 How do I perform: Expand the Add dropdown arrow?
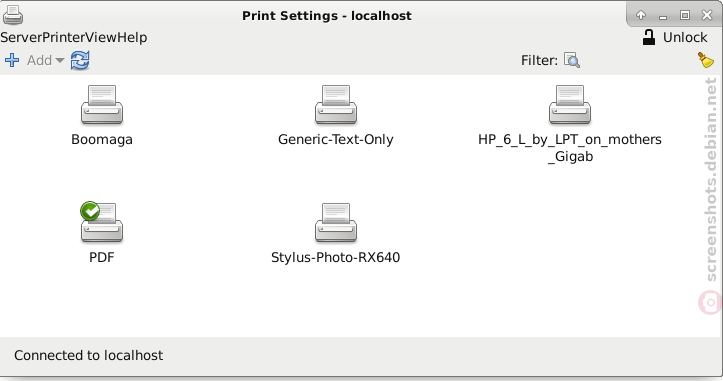point(59,60)
